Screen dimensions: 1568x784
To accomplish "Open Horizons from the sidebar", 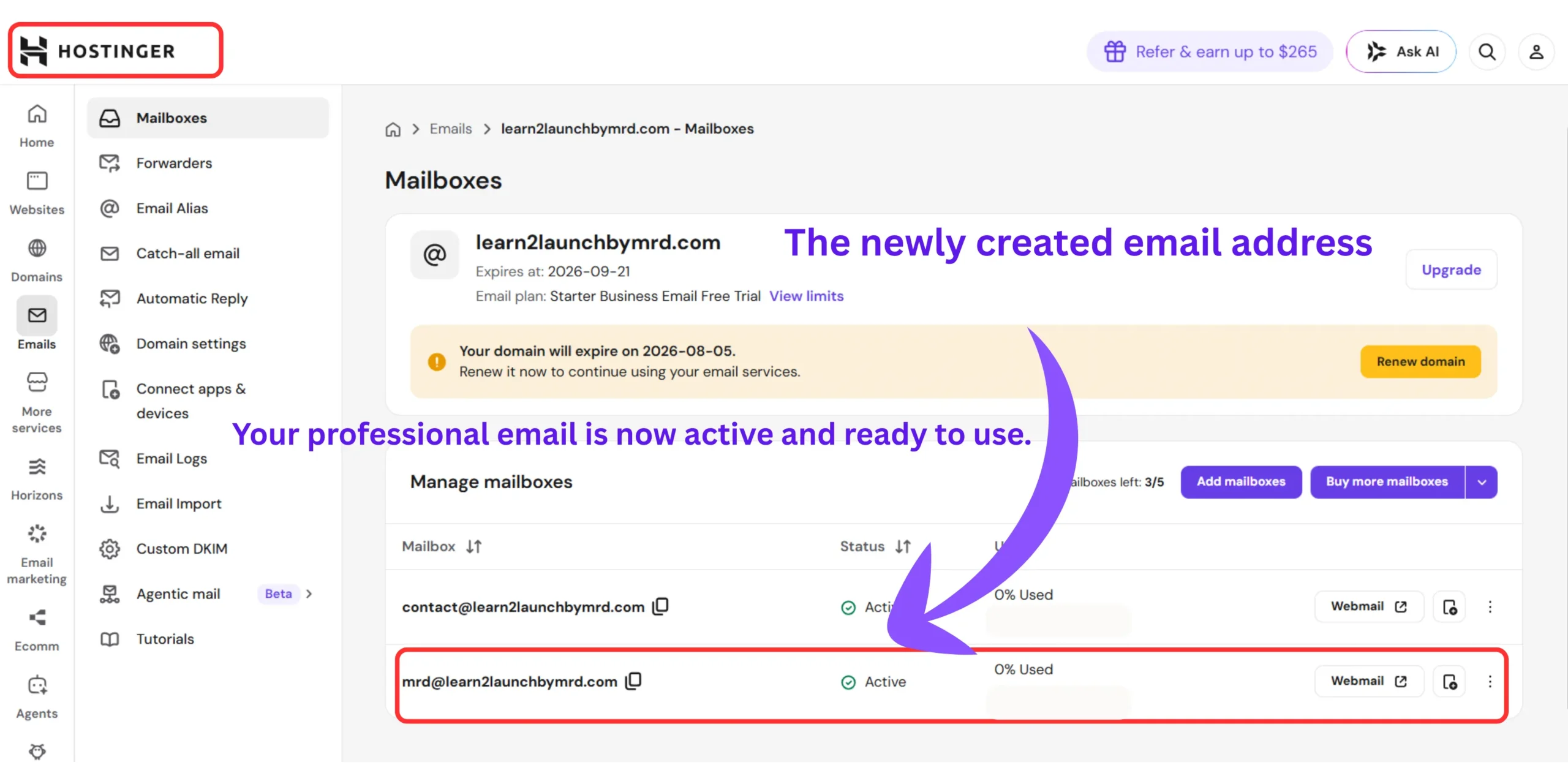I will click(x=37, y=478).
